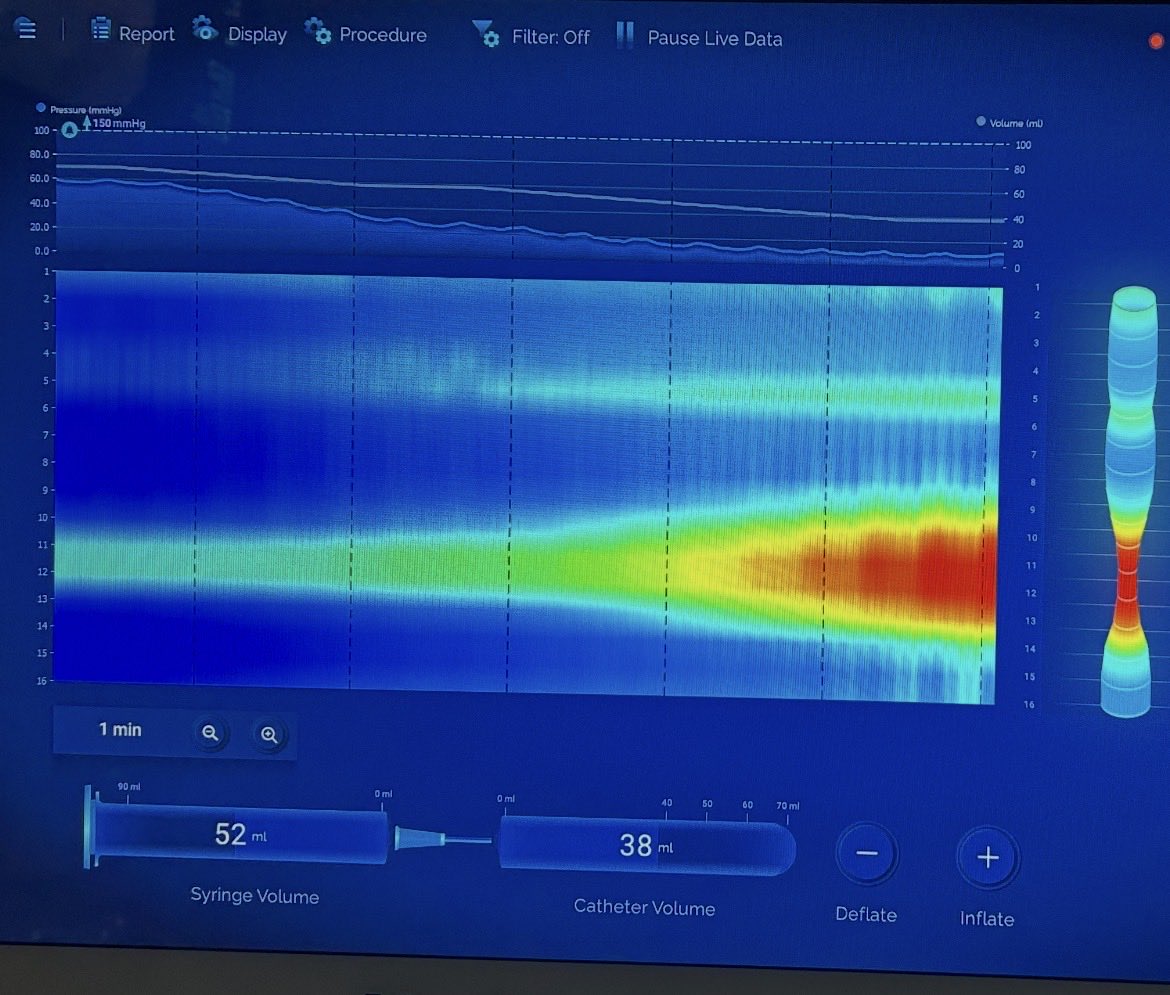
Task: Click the Catheter Volume label
Action: click(644, 907)
